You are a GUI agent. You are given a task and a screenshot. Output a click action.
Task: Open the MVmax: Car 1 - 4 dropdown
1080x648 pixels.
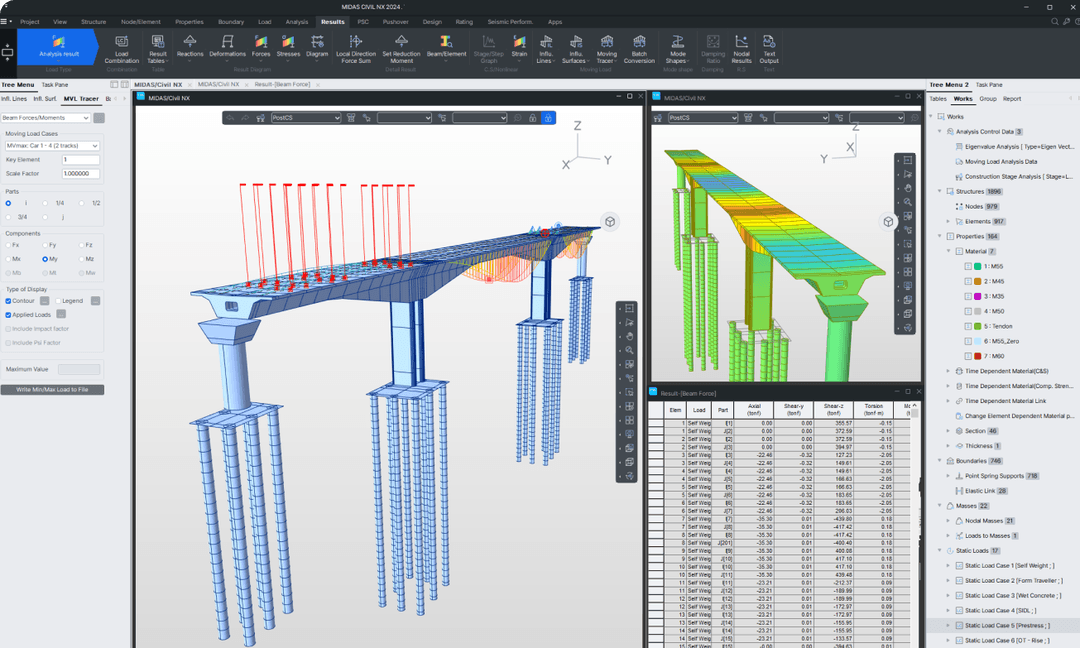pyautogui.click(x=52, y=146)
